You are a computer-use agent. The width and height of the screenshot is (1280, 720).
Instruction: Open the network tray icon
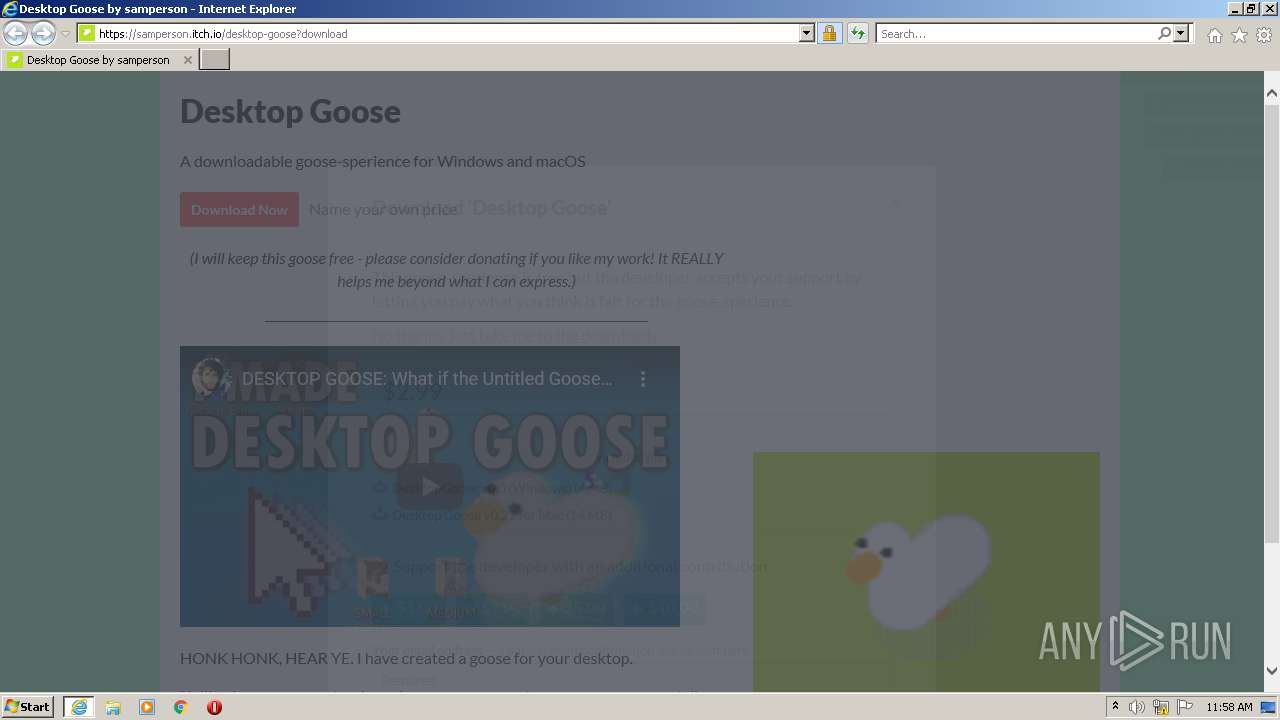pyautogui.click(x=1161, y=707)
